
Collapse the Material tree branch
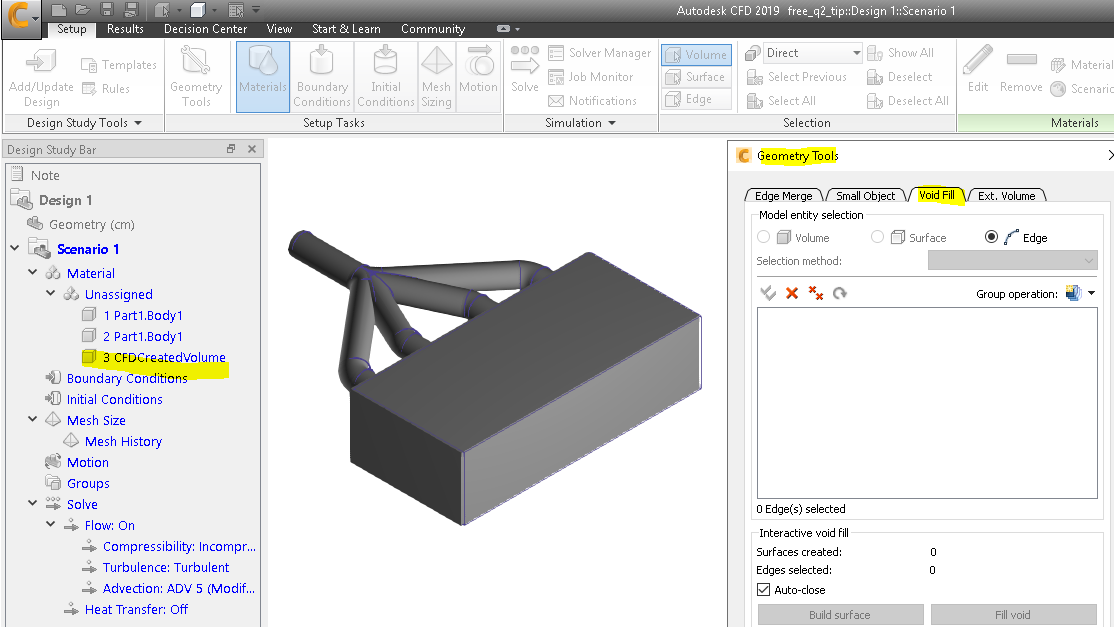pyautogui.click(x=32, y=272)
